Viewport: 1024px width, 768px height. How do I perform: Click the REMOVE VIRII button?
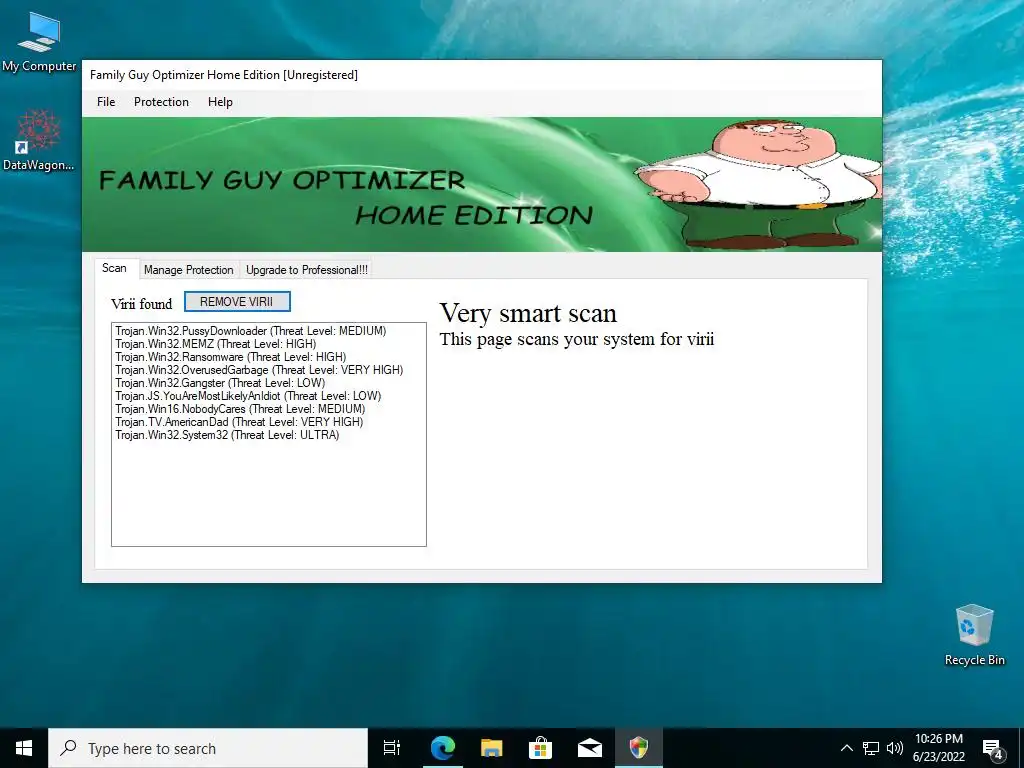click(x=237, y=302)
